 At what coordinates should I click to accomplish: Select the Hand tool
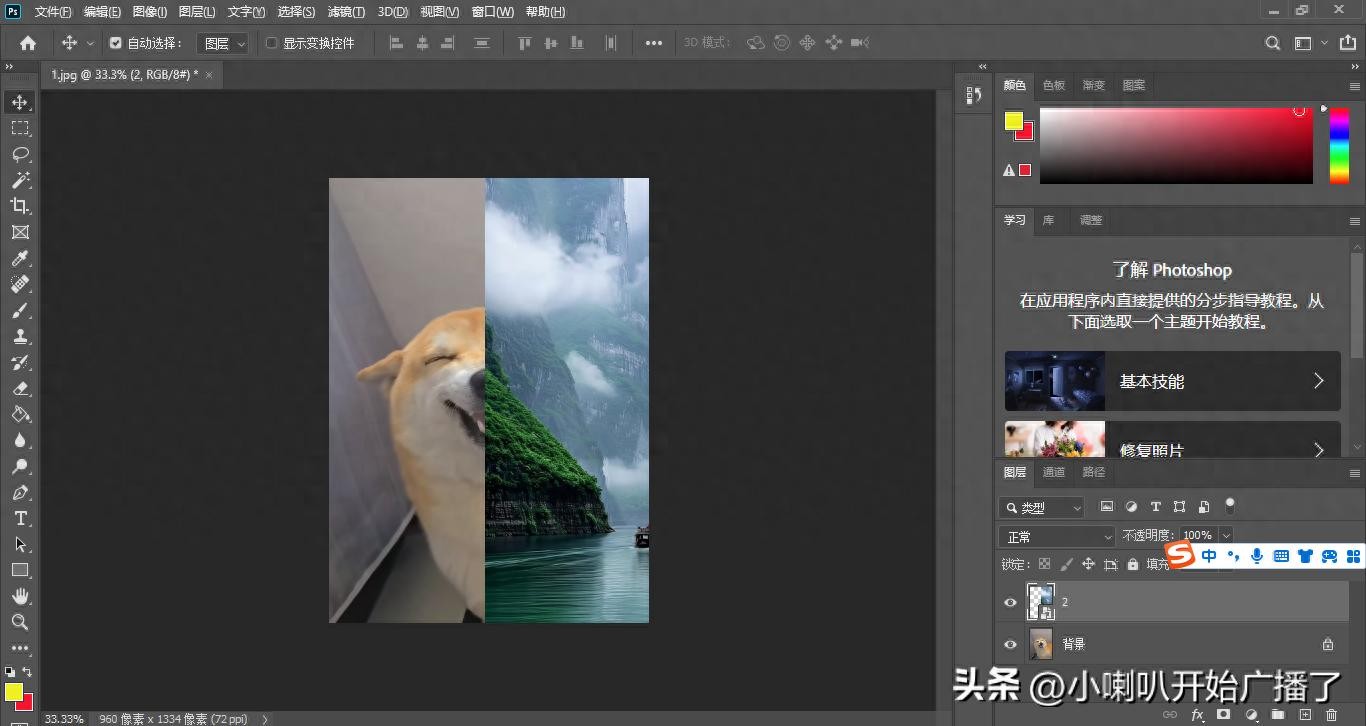[20, 596]
